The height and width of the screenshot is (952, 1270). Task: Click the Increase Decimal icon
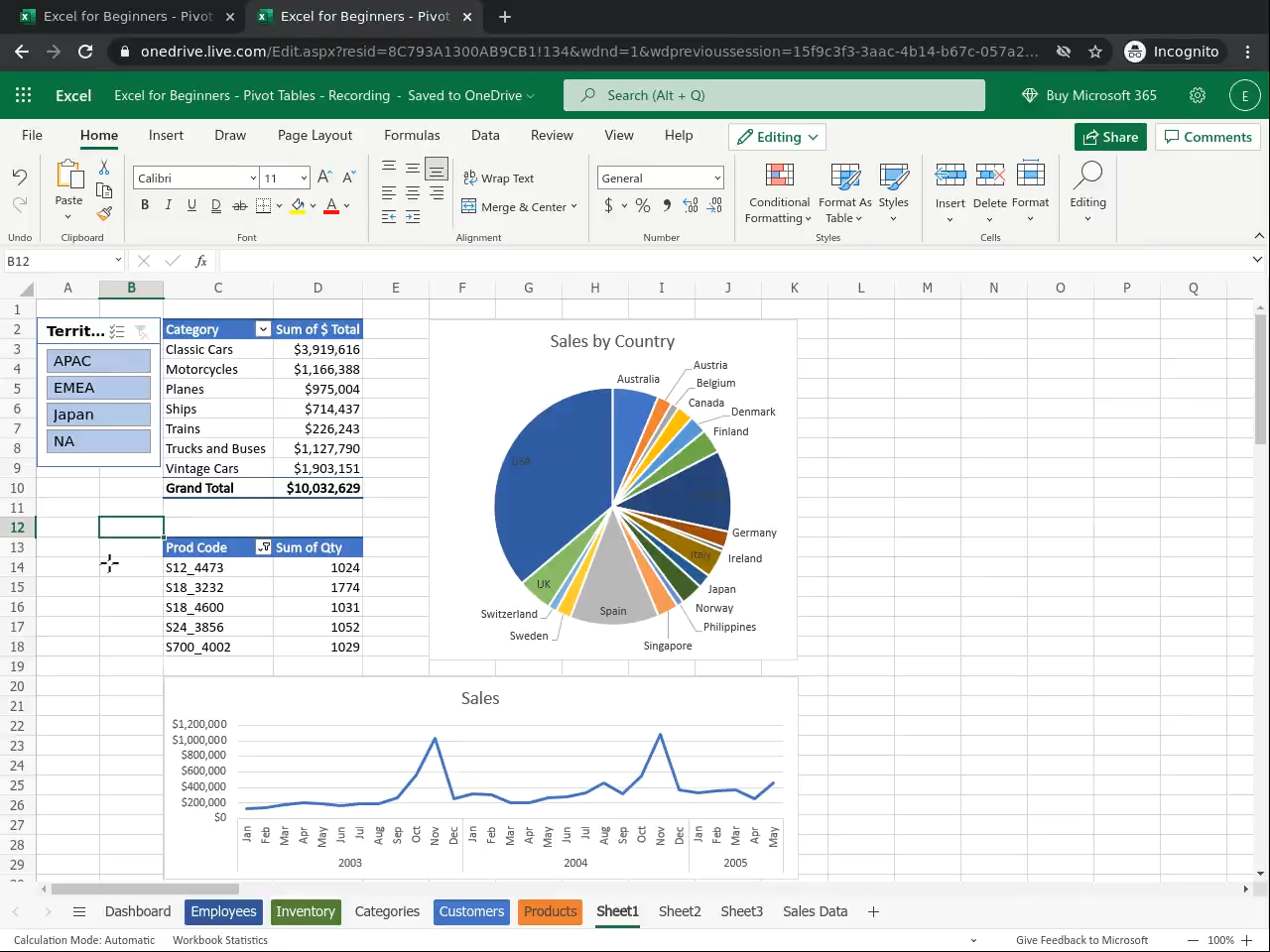[691, 205]
